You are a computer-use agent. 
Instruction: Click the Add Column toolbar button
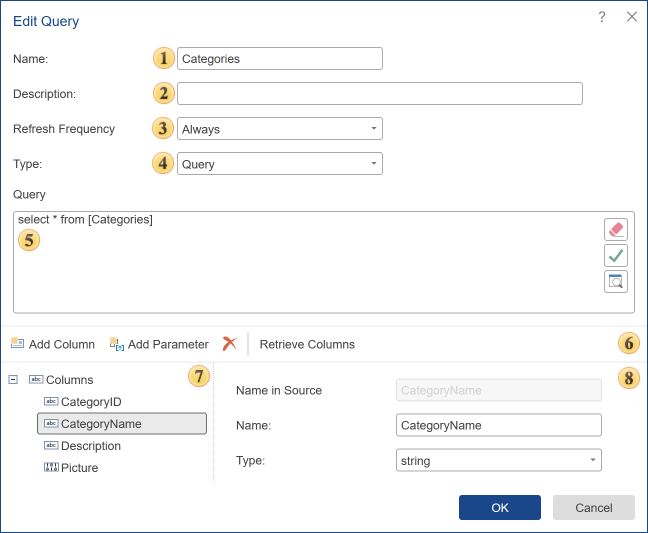(x=53, y=344)
